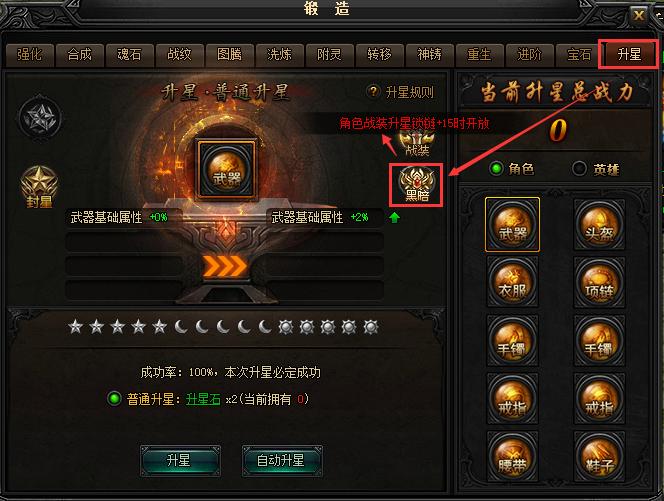Select the 腰带 belt equipment icon

pos(512,456)
